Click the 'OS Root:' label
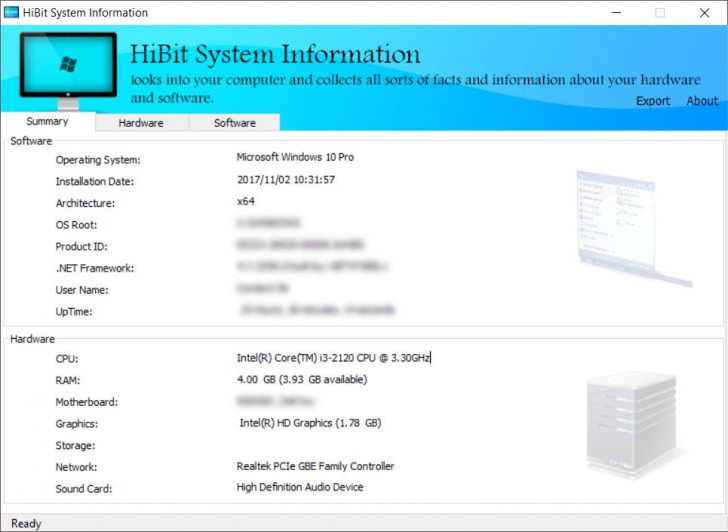This screenshot has height=532, width=728. 77,225
